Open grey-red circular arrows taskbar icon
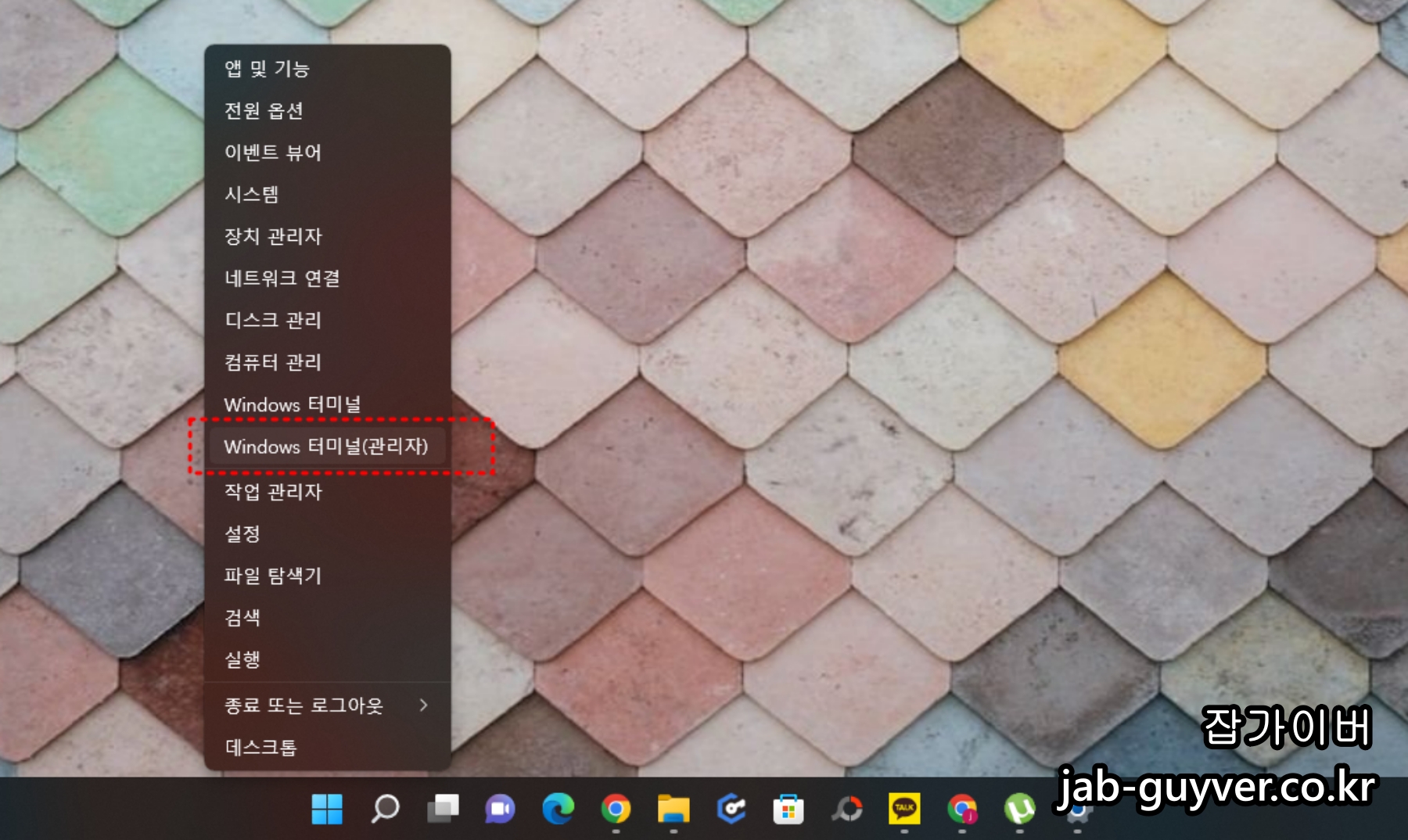This screenshot has width=1408, height=840. [x=846, y=809]
